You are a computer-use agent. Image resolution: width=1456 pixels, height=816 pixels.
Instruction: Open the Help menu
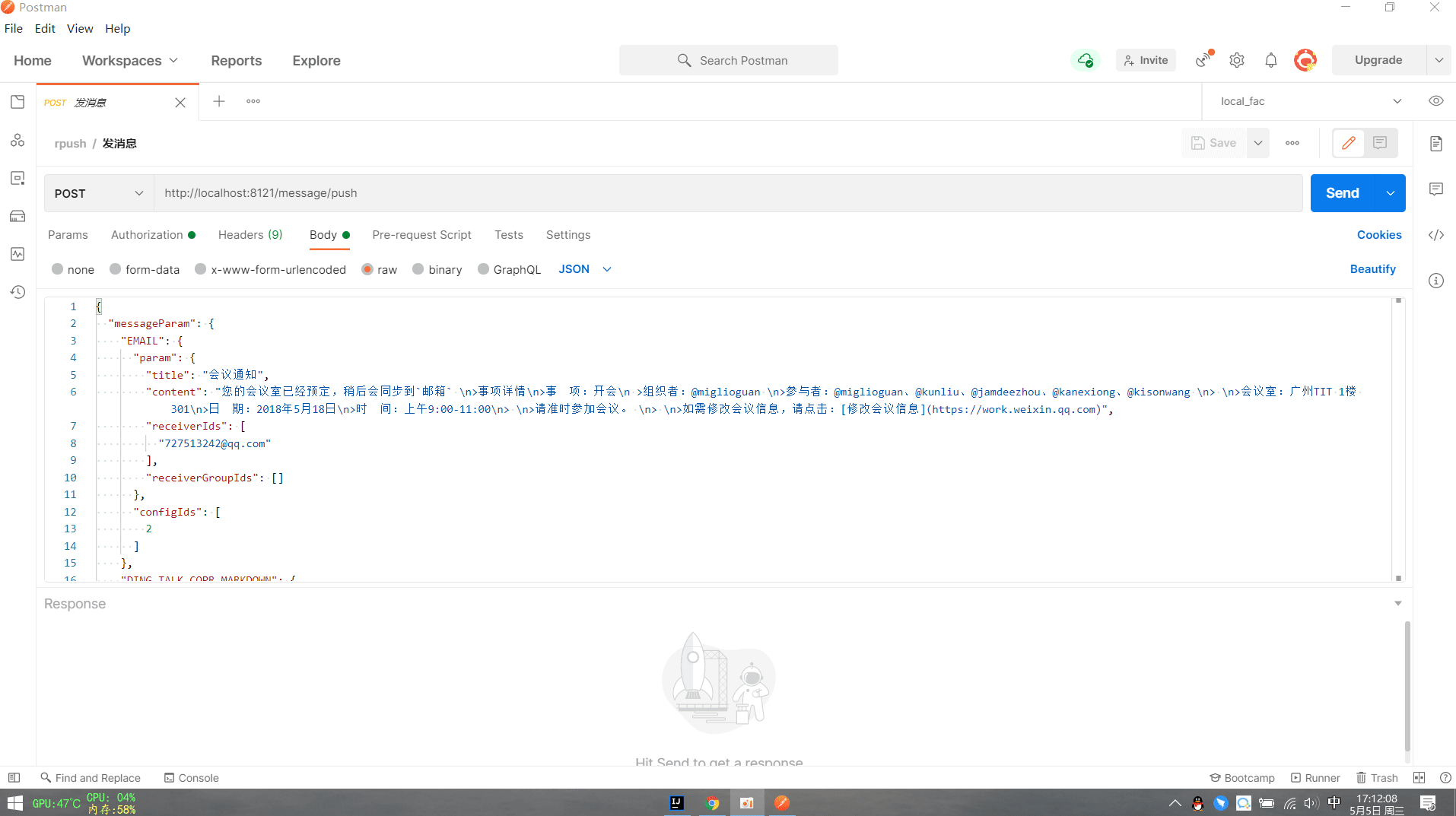point(118,28)
